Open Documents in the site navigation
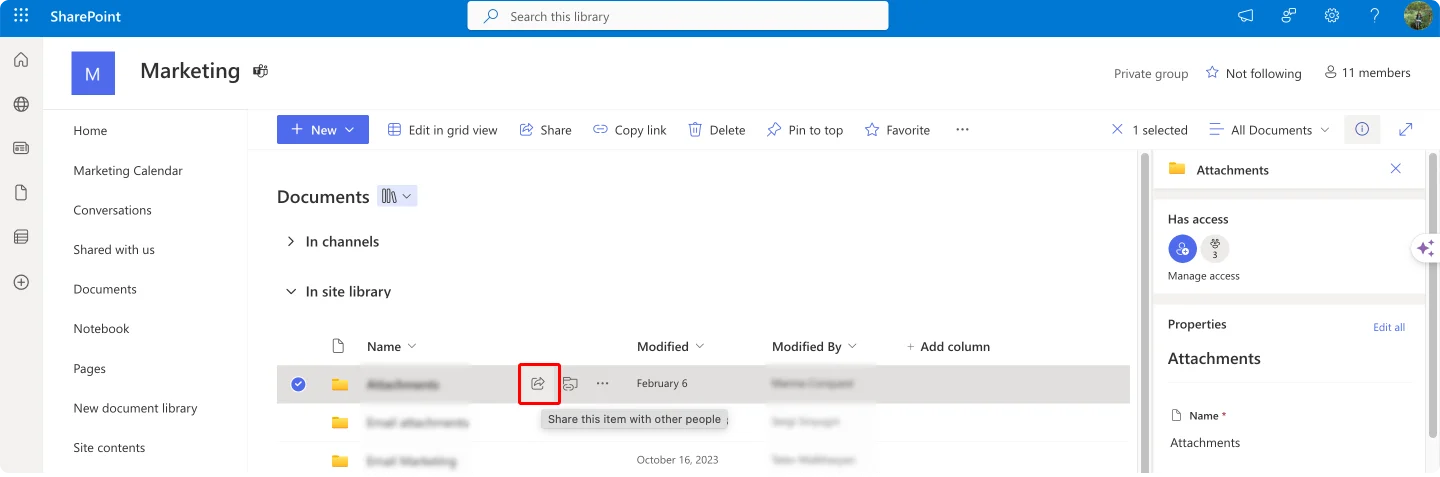The width and height of the screenshot is (1440, 477). 105,289
